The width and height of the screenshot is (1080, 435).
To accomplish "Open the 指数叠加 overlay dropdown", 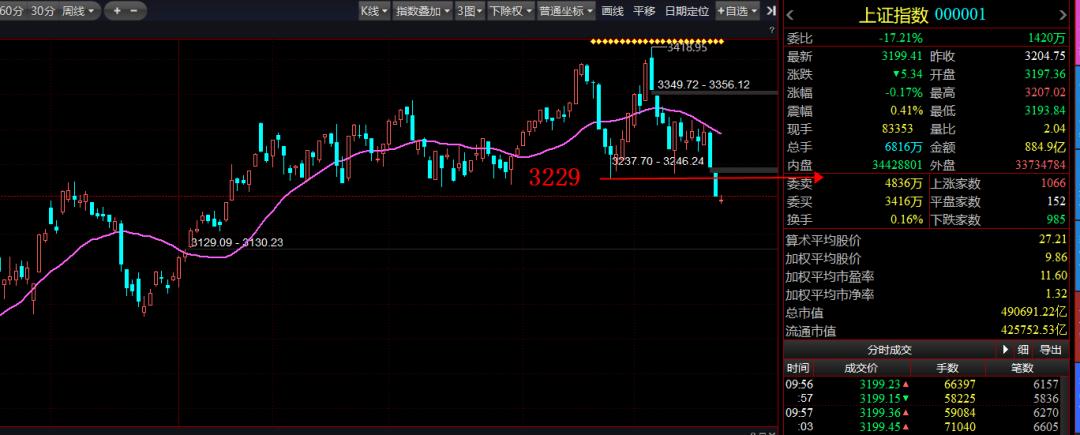I will (x=422, y=10).
